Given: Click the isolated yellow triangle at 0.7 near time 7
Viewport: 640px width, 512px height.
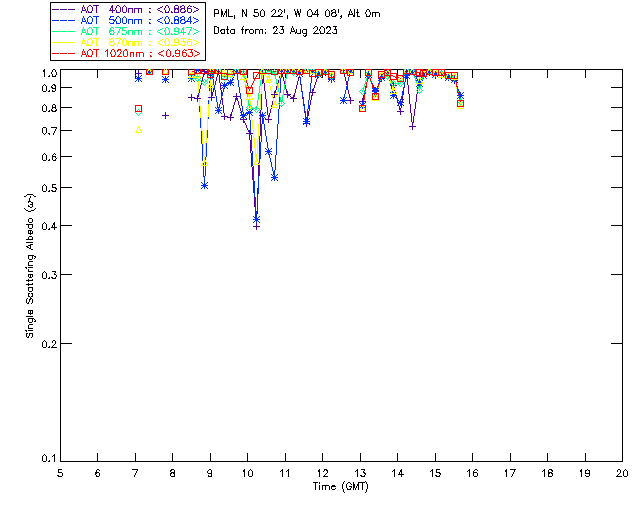Looking at the screenshot, I should click(138, 130).
